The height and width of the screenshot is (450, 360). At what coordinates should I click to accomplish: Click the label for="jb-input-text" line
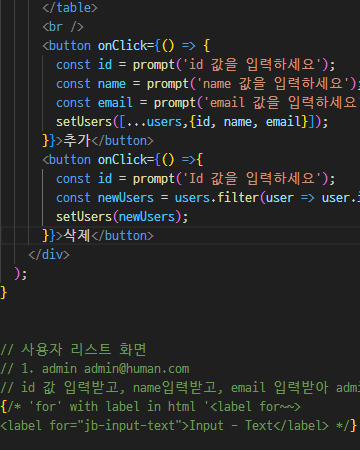179,426
